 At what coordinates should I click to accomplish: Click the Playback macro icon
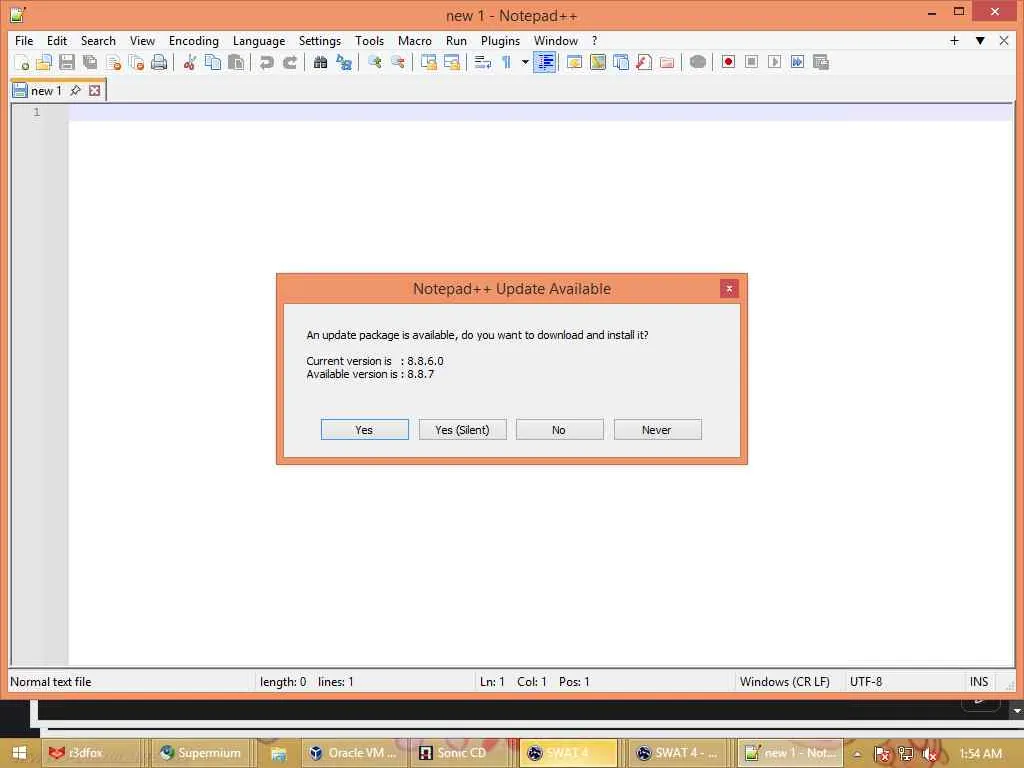(x=775, y=62)
